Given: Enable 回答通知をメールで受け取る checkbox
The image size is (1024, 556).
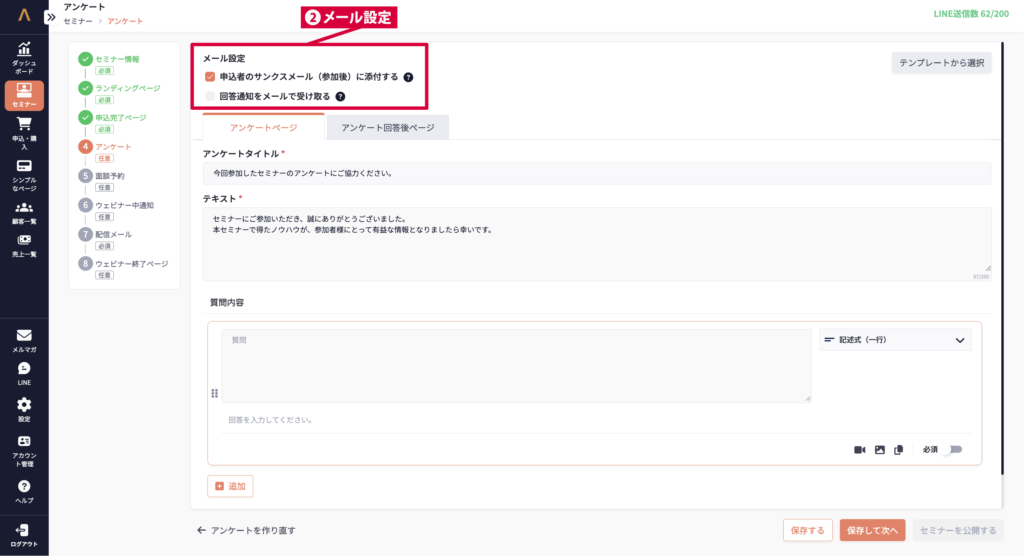Looking at the screenshot, I should point(209,97).
